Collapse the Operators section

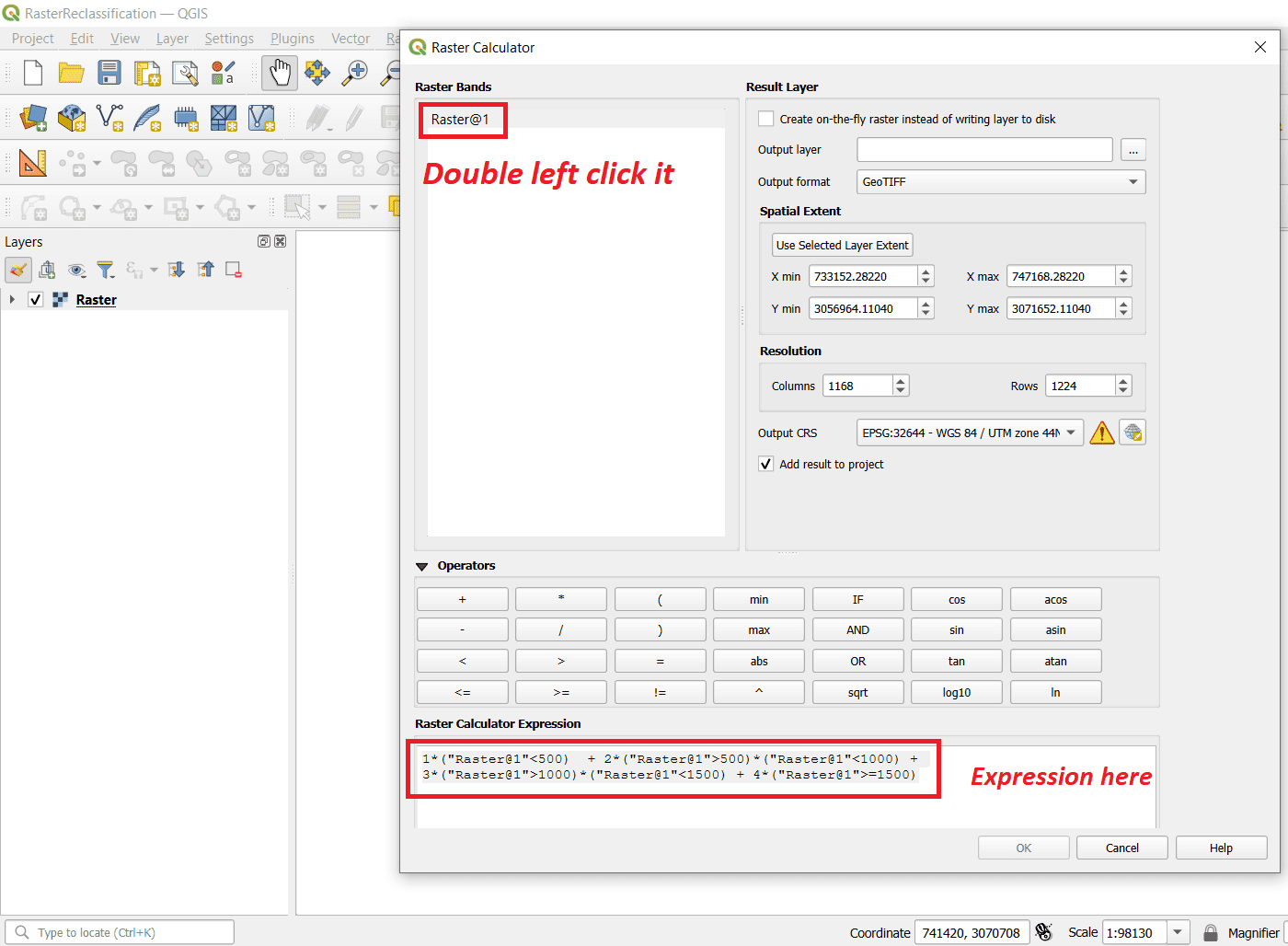422,566
